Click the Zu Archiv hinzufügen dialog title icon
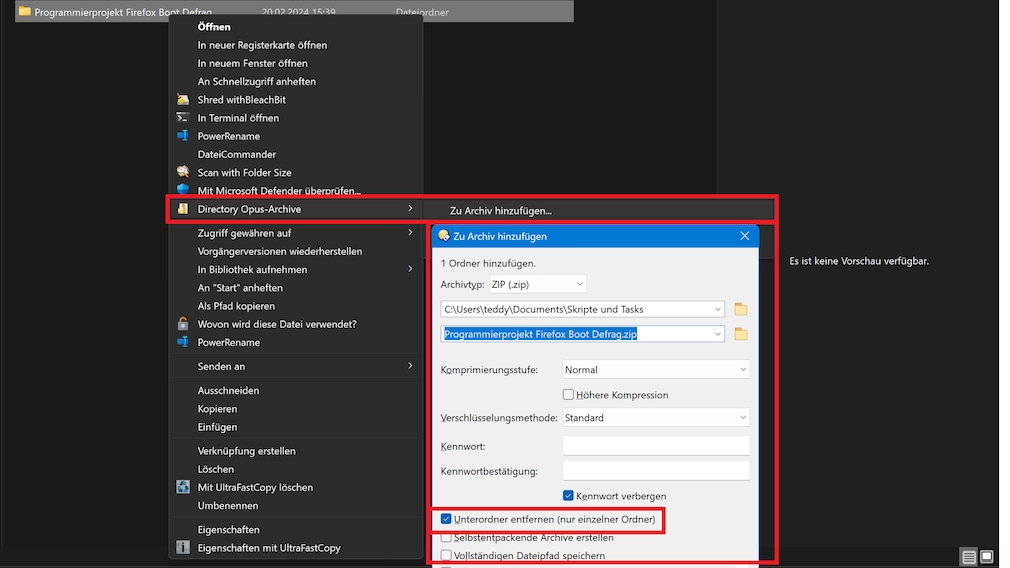This screenshot has width=1010, height=568. [x=444, y=236]
